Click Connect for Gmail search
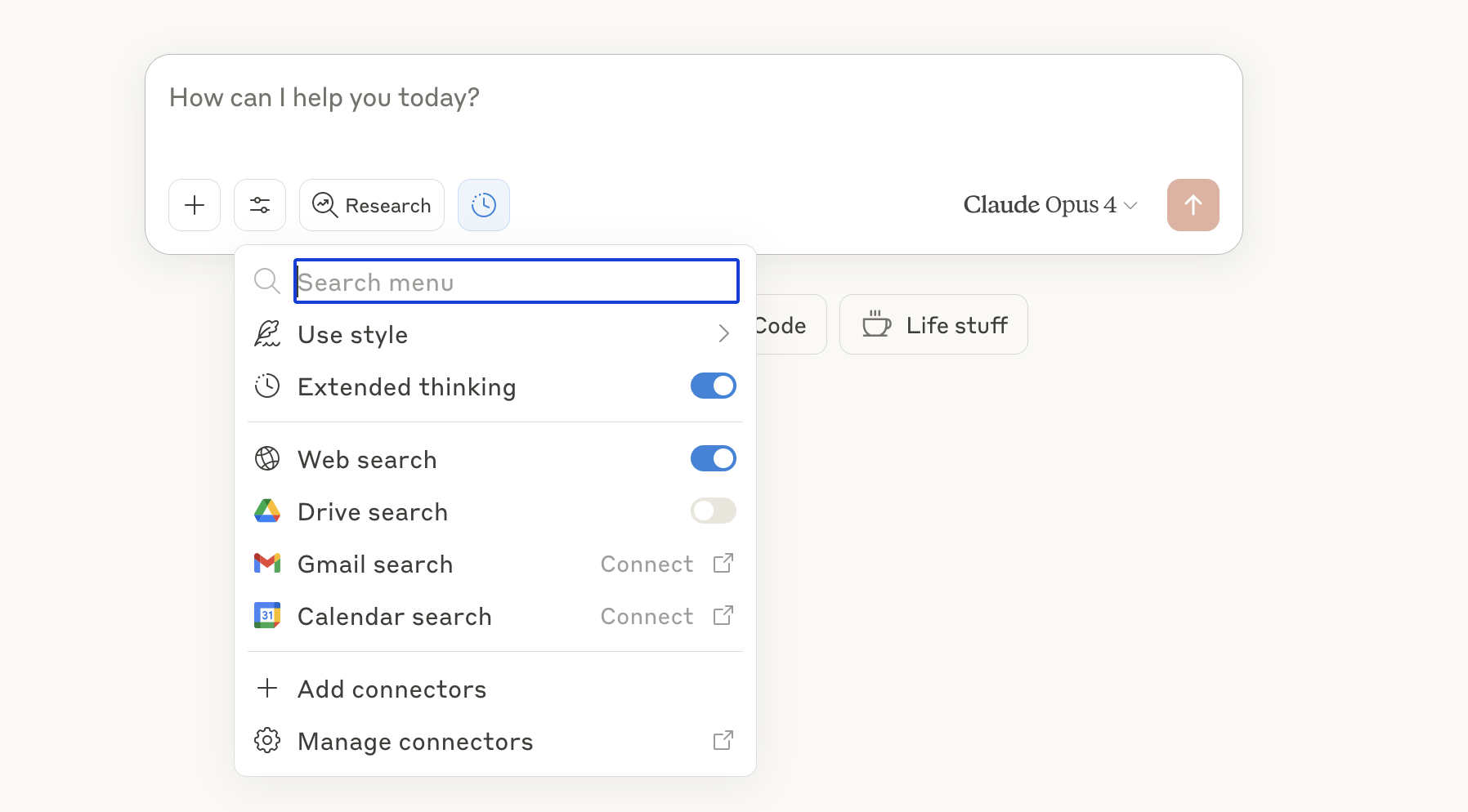 click(647, 564)
